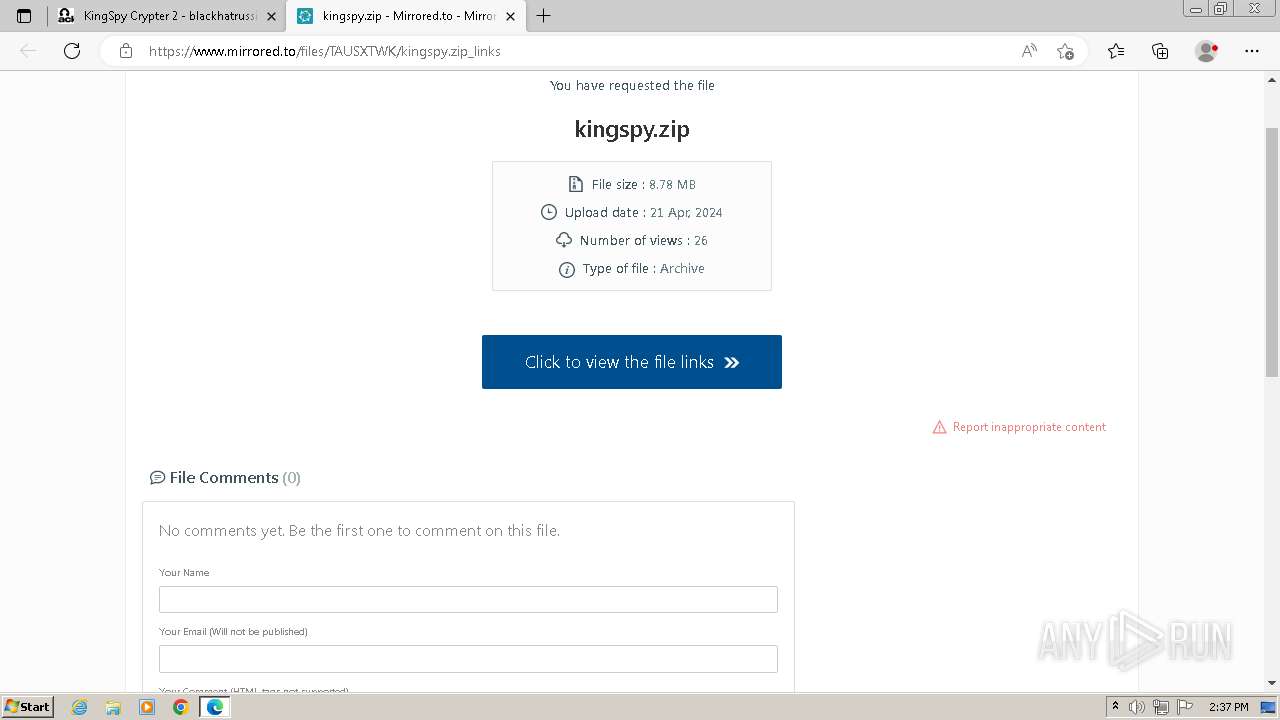Click the File Comments heading
Image resolution: width=1280 pixels, height=720 pixels.
[x=225, y=478]
